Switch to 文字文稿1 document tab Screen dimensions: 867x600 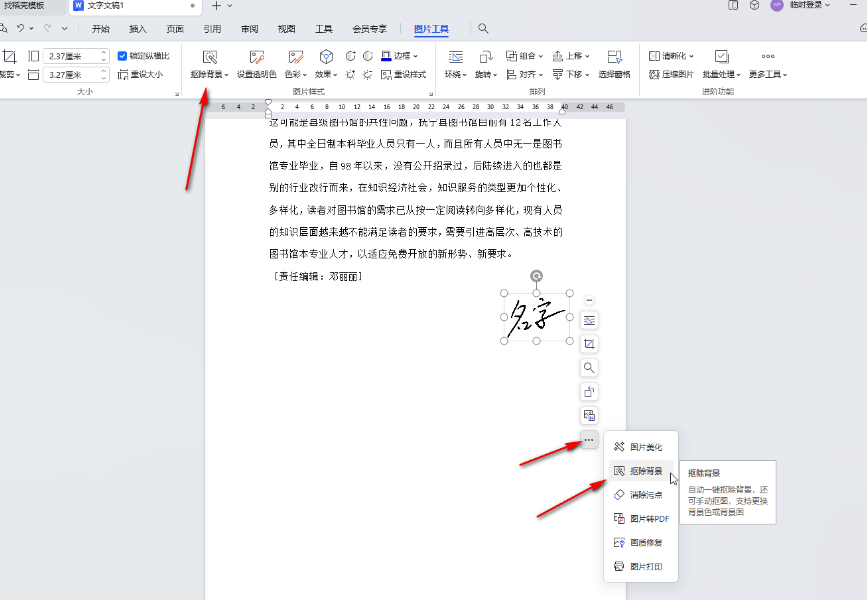coord(134,6)
